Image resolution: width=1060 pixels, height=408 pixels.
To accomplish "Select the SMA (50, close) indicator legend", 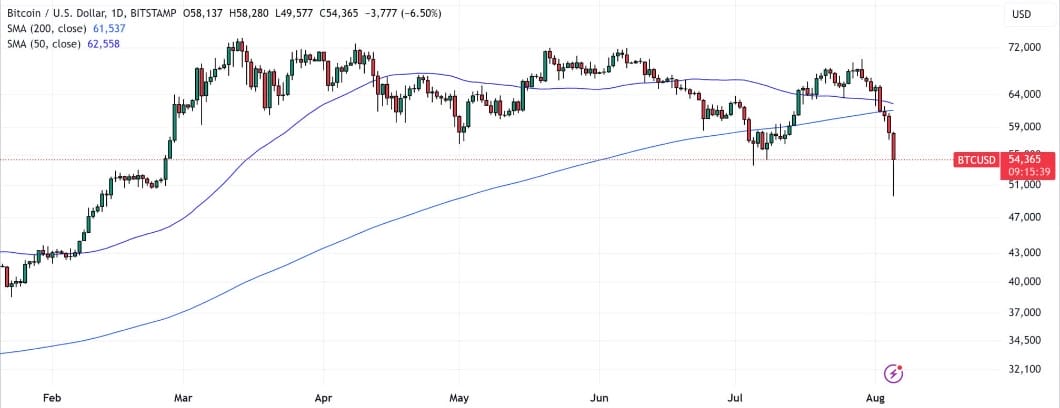I will [40, 42].
